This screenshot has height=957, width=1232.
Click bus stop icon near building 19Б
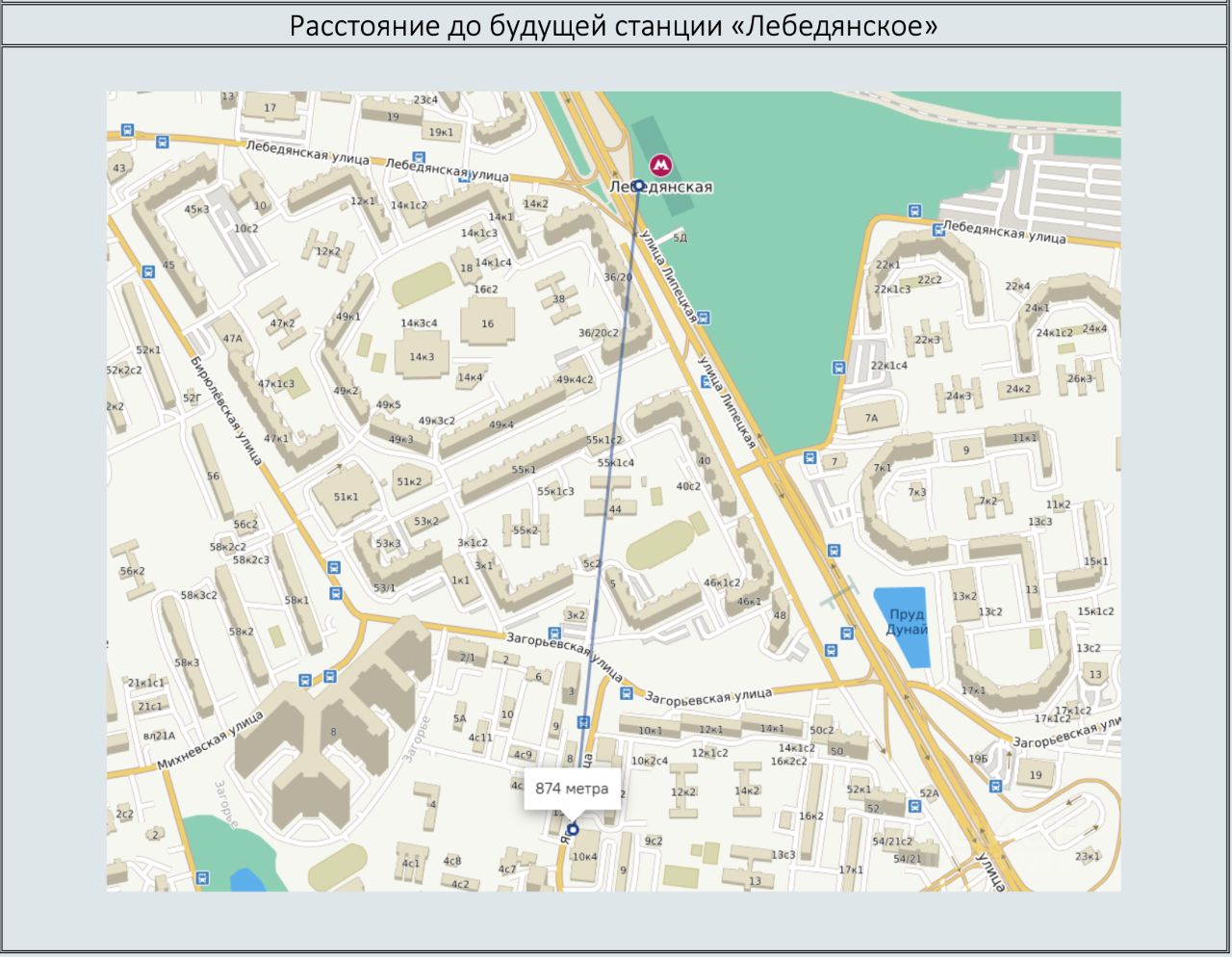tap(995, 786)
